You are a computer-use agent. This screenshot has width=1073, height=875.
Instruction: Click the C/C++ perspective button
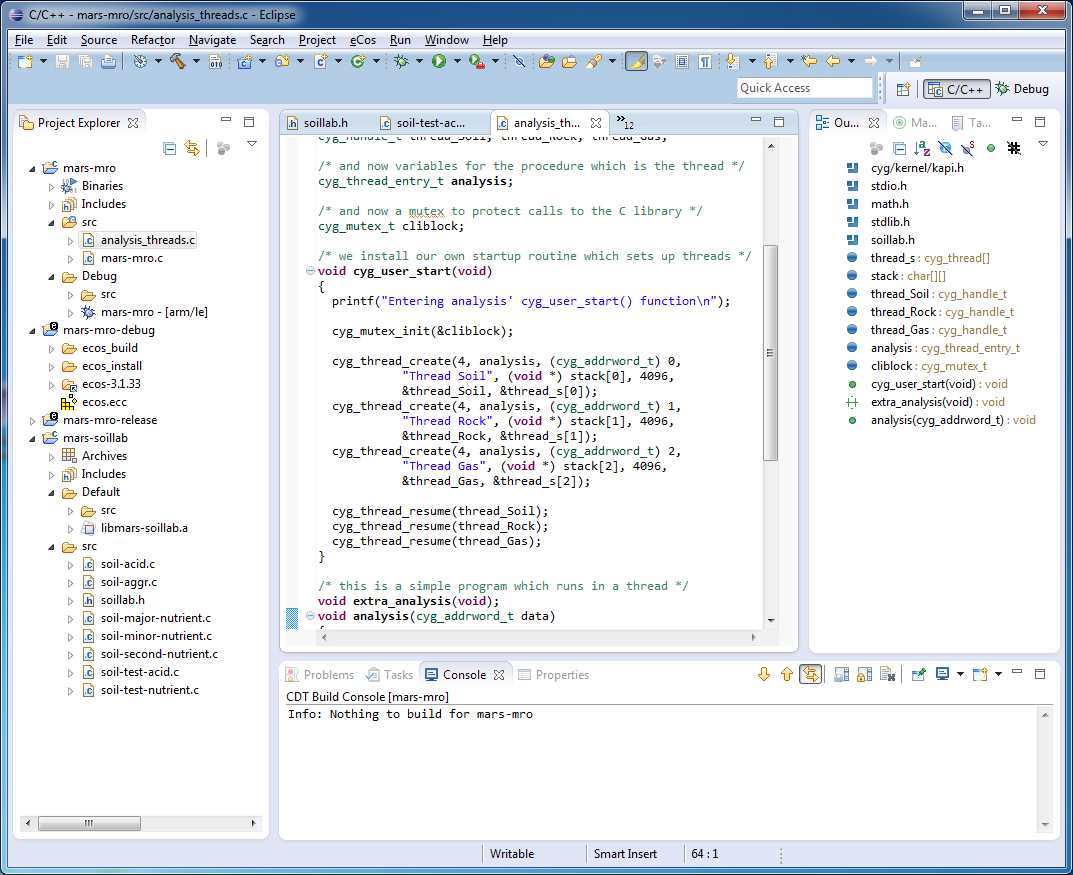pyautogui.click(x=957, y=88)
